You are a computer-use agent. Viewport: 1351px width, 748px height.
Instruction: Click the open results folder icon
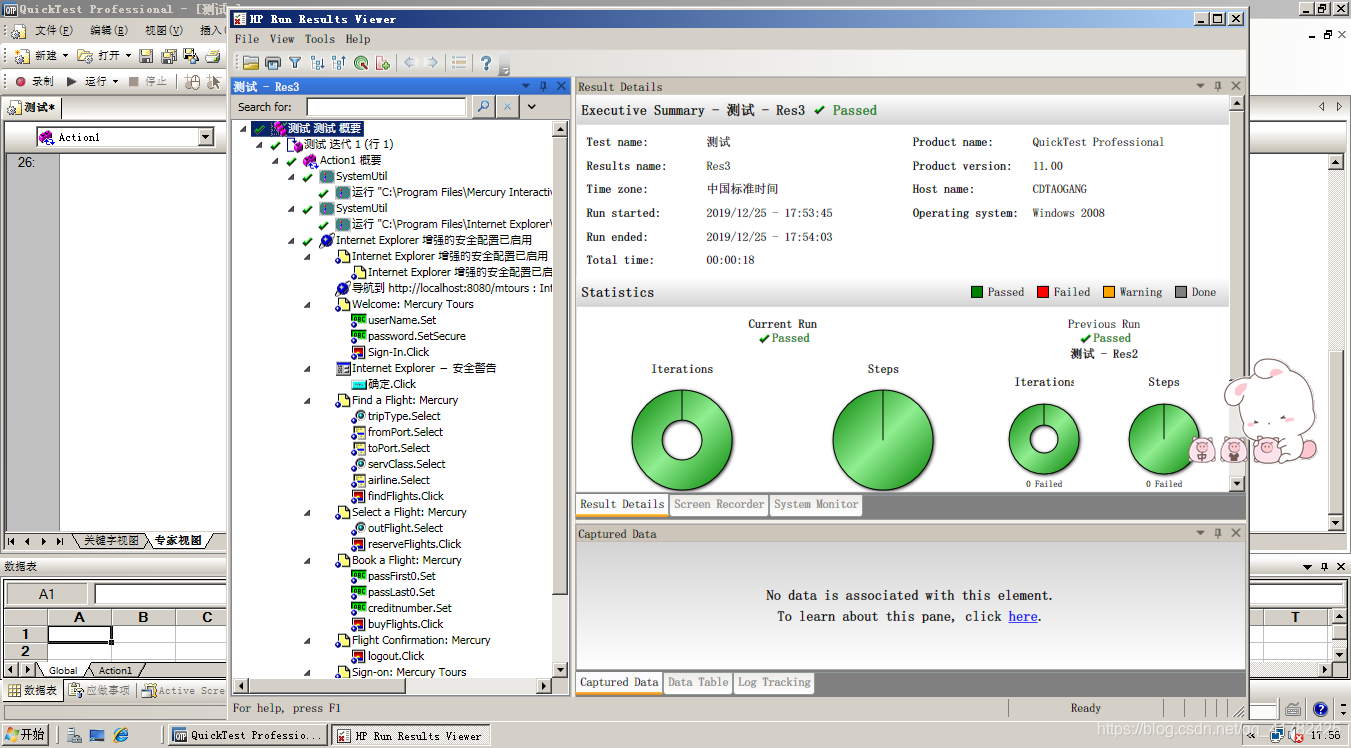[x=251, y=63]
